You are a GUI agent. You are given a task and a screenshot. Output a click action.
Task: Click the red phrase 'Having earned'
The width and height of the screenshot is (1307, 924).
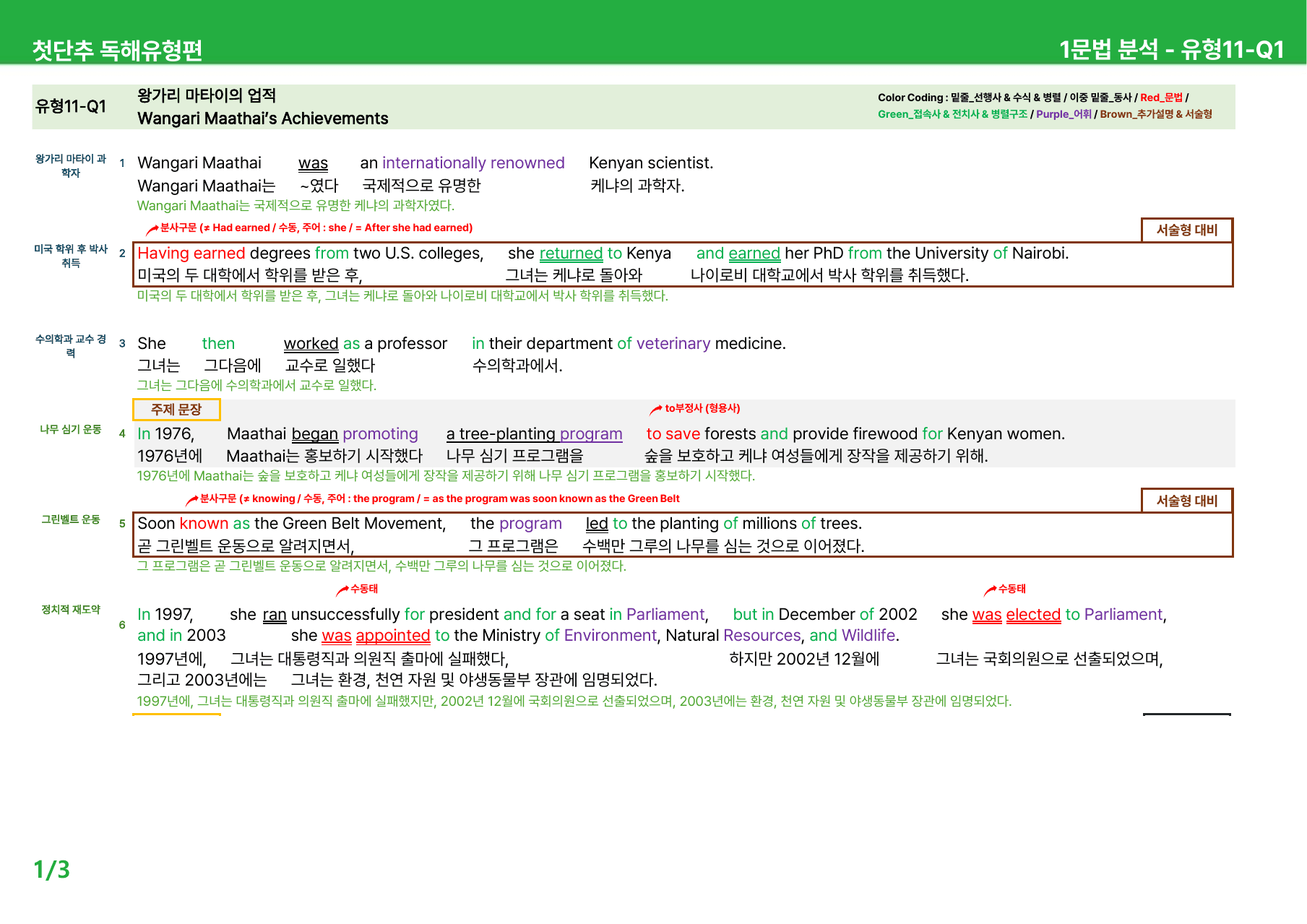click(x=191, y=254)
